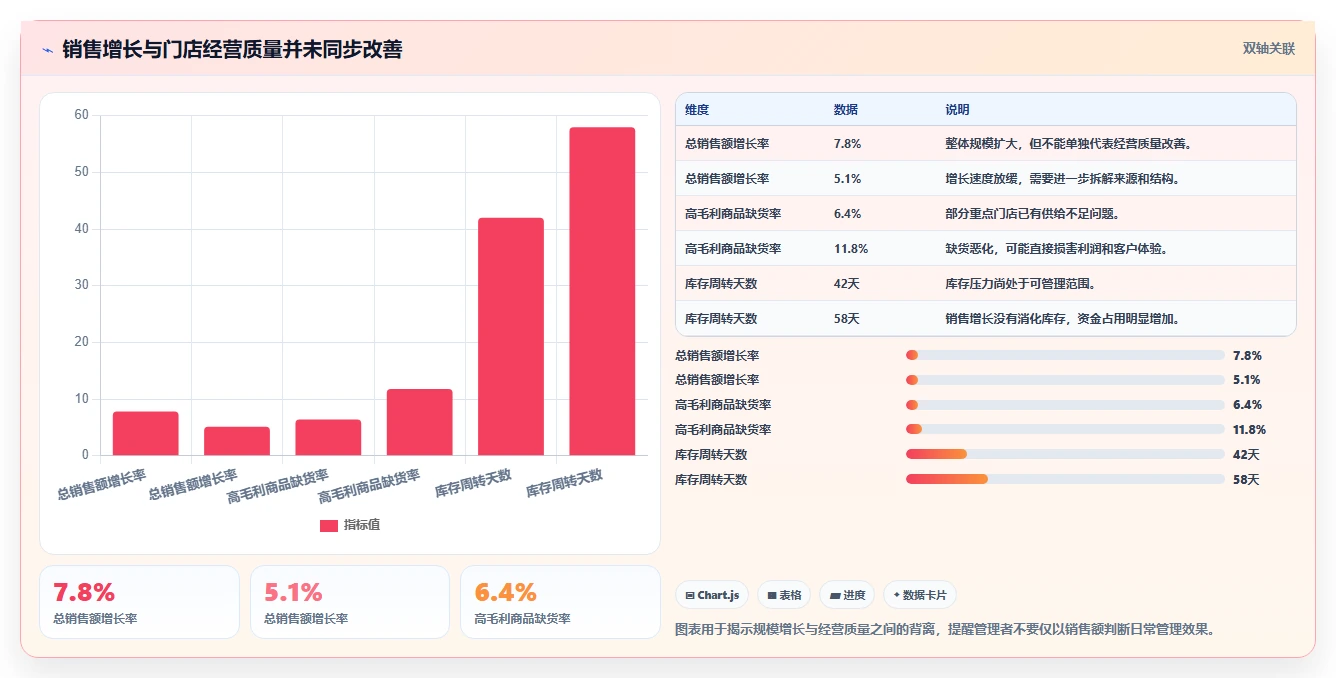Click the 6.4% progress bar track
Image resolution: width=1336 pixels, height=678 pixels.
(1065, 405)
